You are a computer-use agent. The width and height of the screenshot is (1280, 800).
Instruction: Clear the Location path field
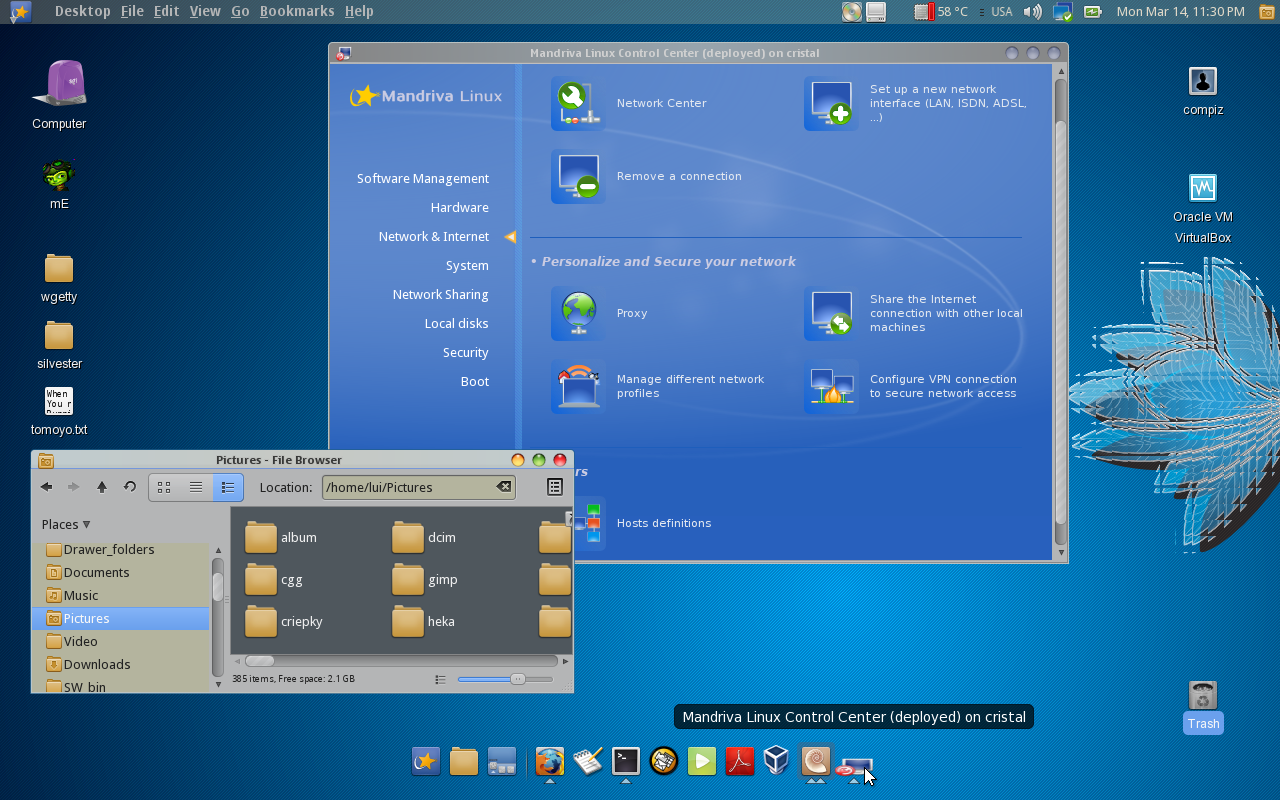pos(504,487)
